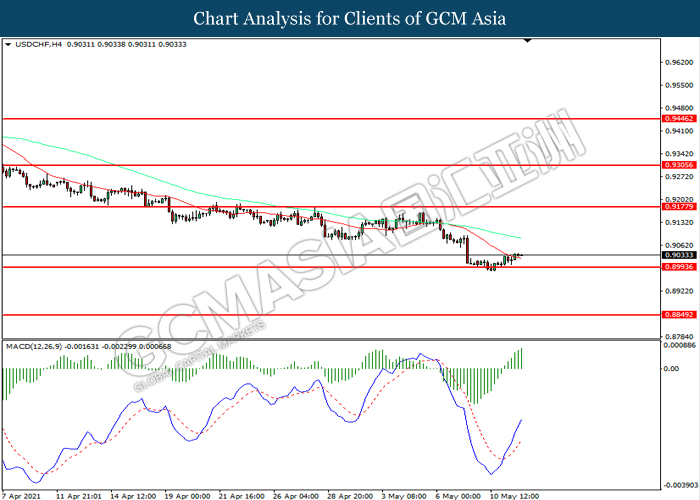Click the 11 Apr 21:01 time label
Image resolution: width=700 pixels, height=500 pixels.
pos(79,496)
